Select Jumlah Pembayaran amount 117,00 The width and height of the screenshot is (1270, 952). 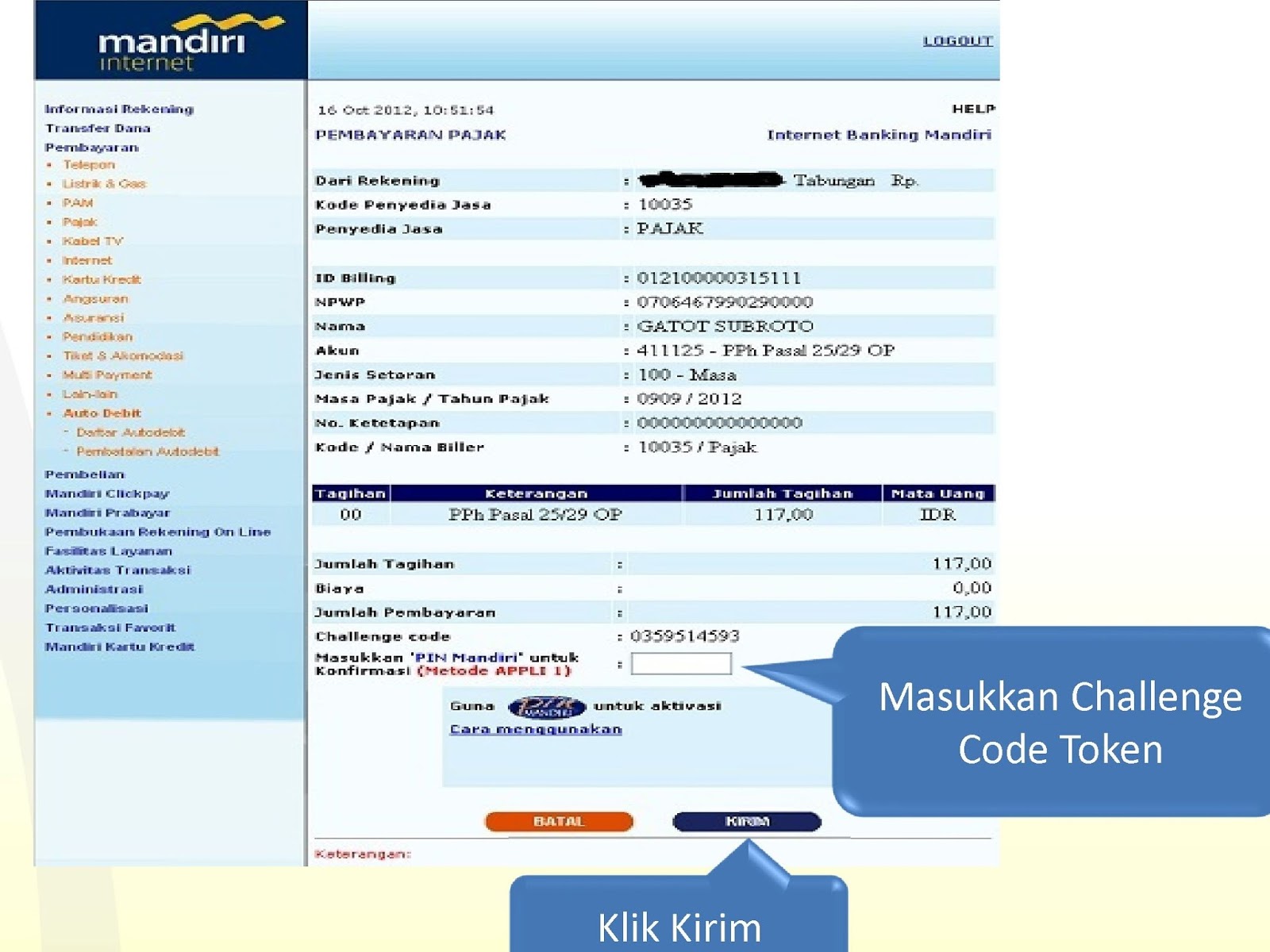(x=962, y=612)
